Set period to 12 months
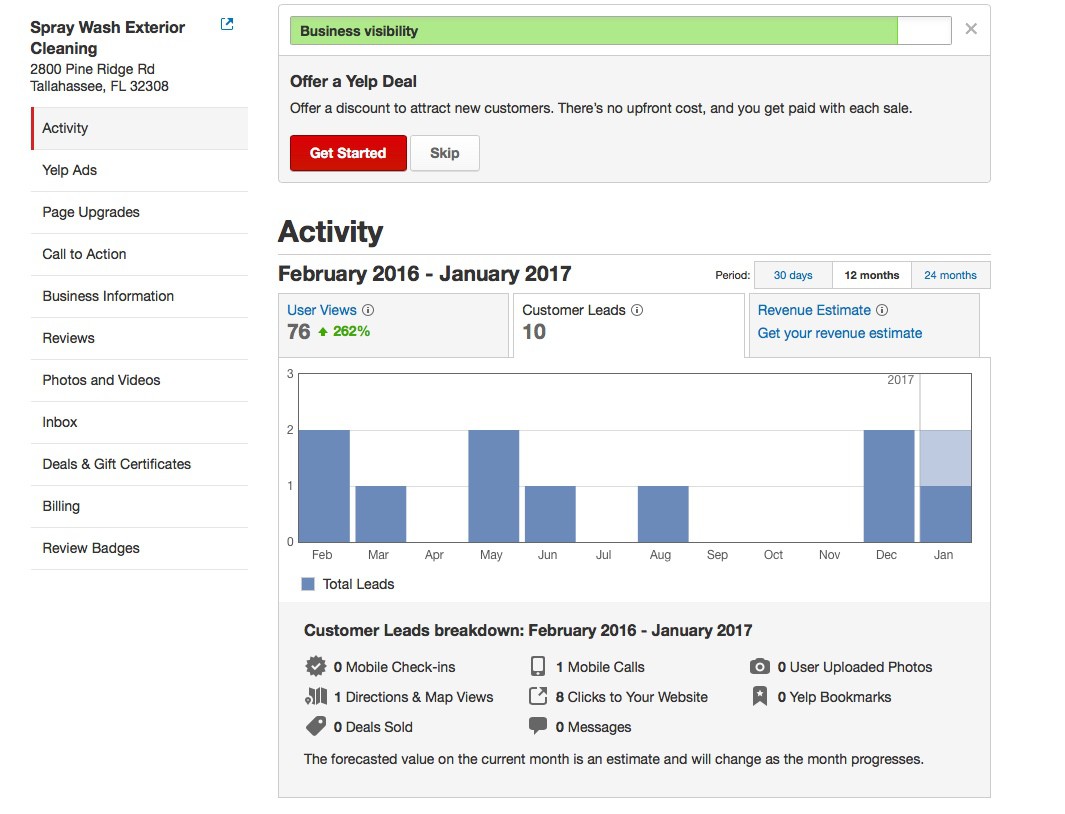The image size is (1065, 814). (872, 275)
